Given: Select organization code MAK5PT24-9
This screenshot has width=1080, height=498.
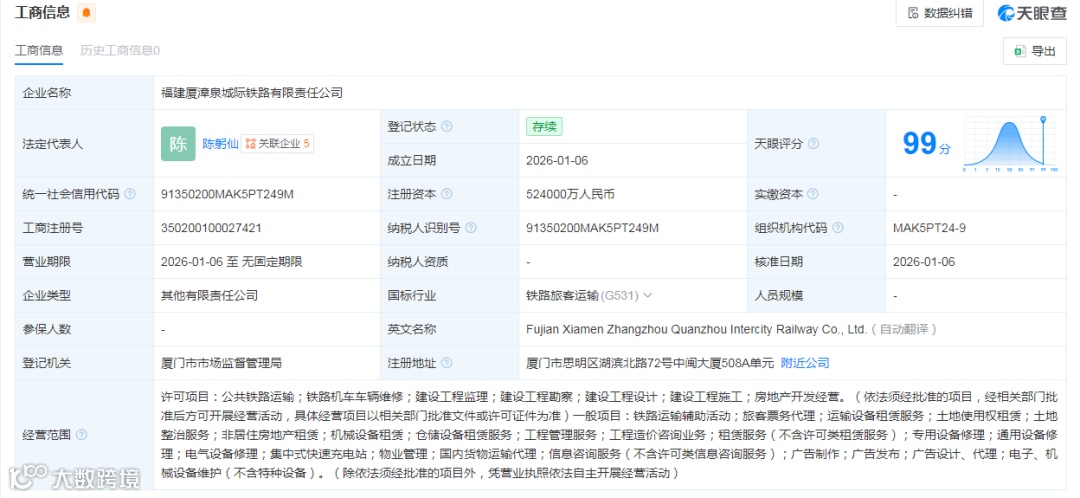Looking at the screenshot, I should pyautogui.click(x=929, y=228).
